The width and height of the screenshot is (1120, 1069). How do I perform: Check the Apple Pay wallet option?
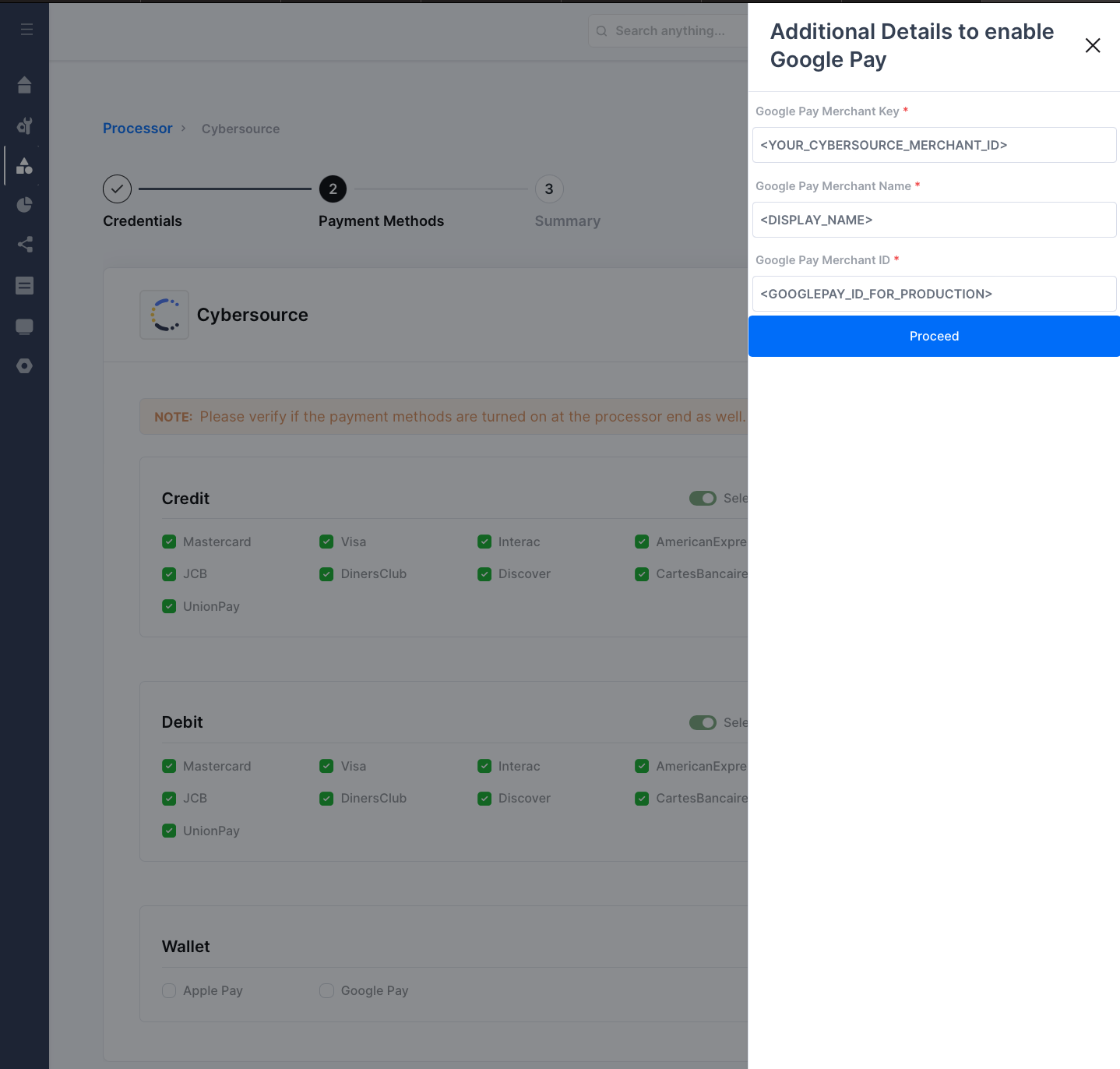[169, 990]
